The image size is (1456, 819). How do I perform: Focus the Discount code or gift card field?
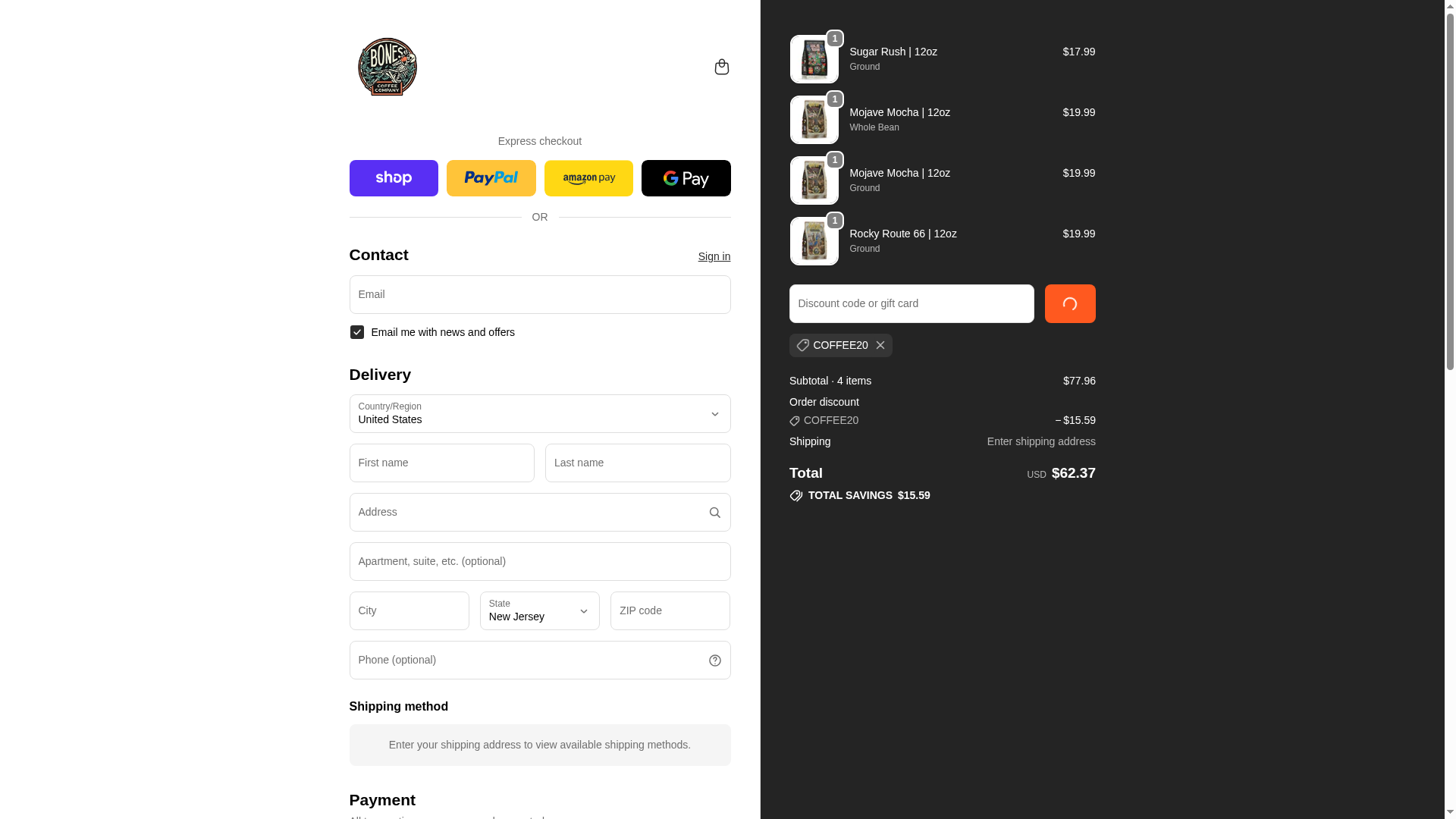pyautogui.click(x=912, y=303)
